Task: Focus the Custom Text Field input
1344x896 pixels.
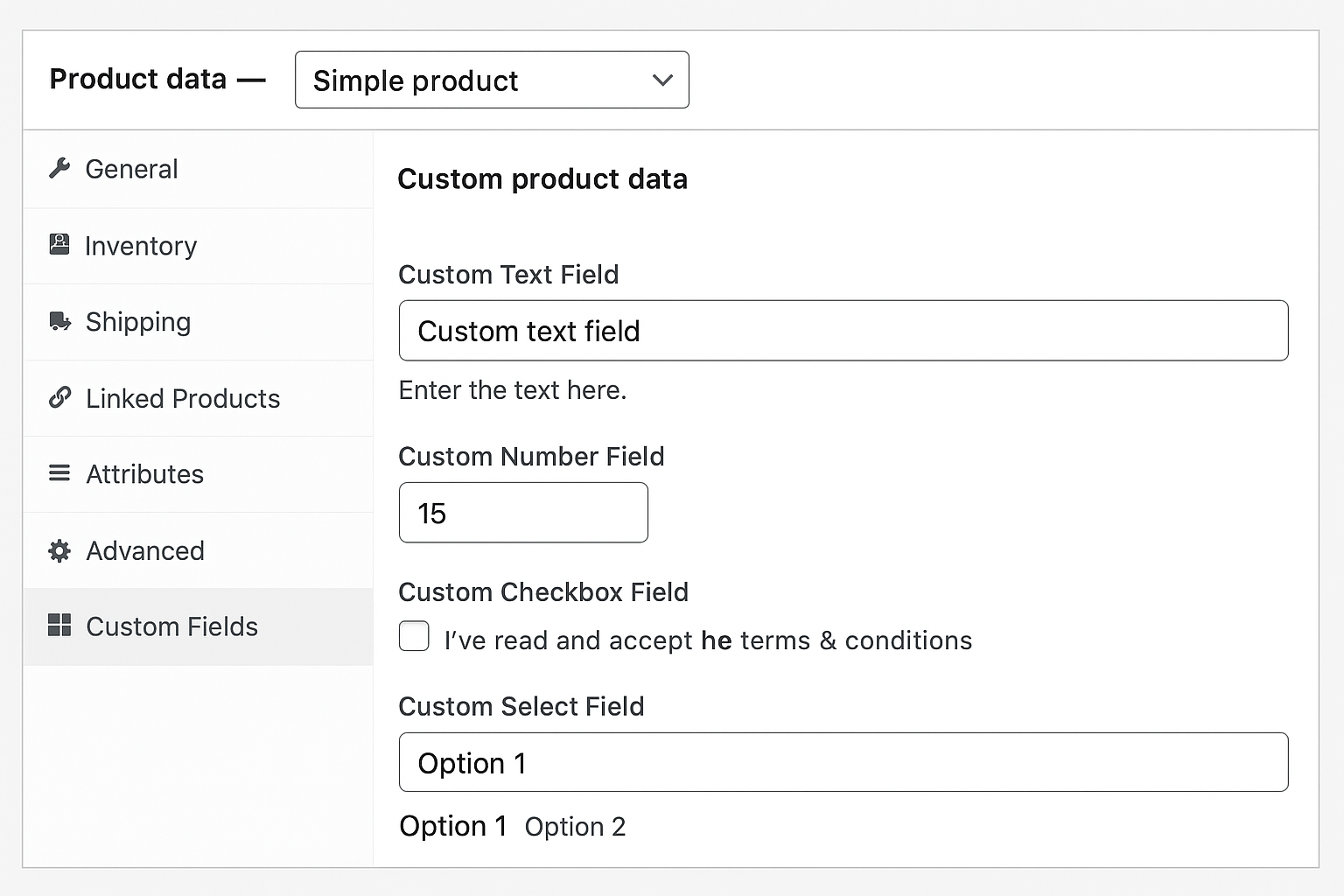Action: pyautogui.click(x=843, y=331)
